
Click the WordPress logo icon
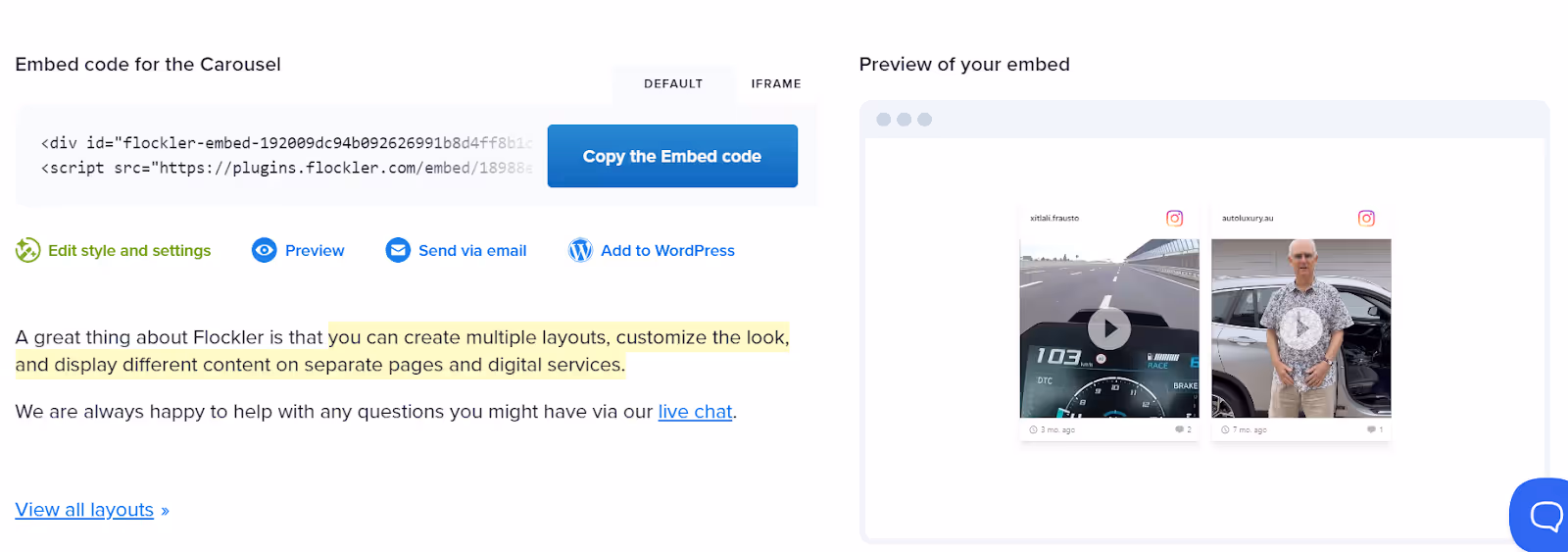(x=580, y=250)
